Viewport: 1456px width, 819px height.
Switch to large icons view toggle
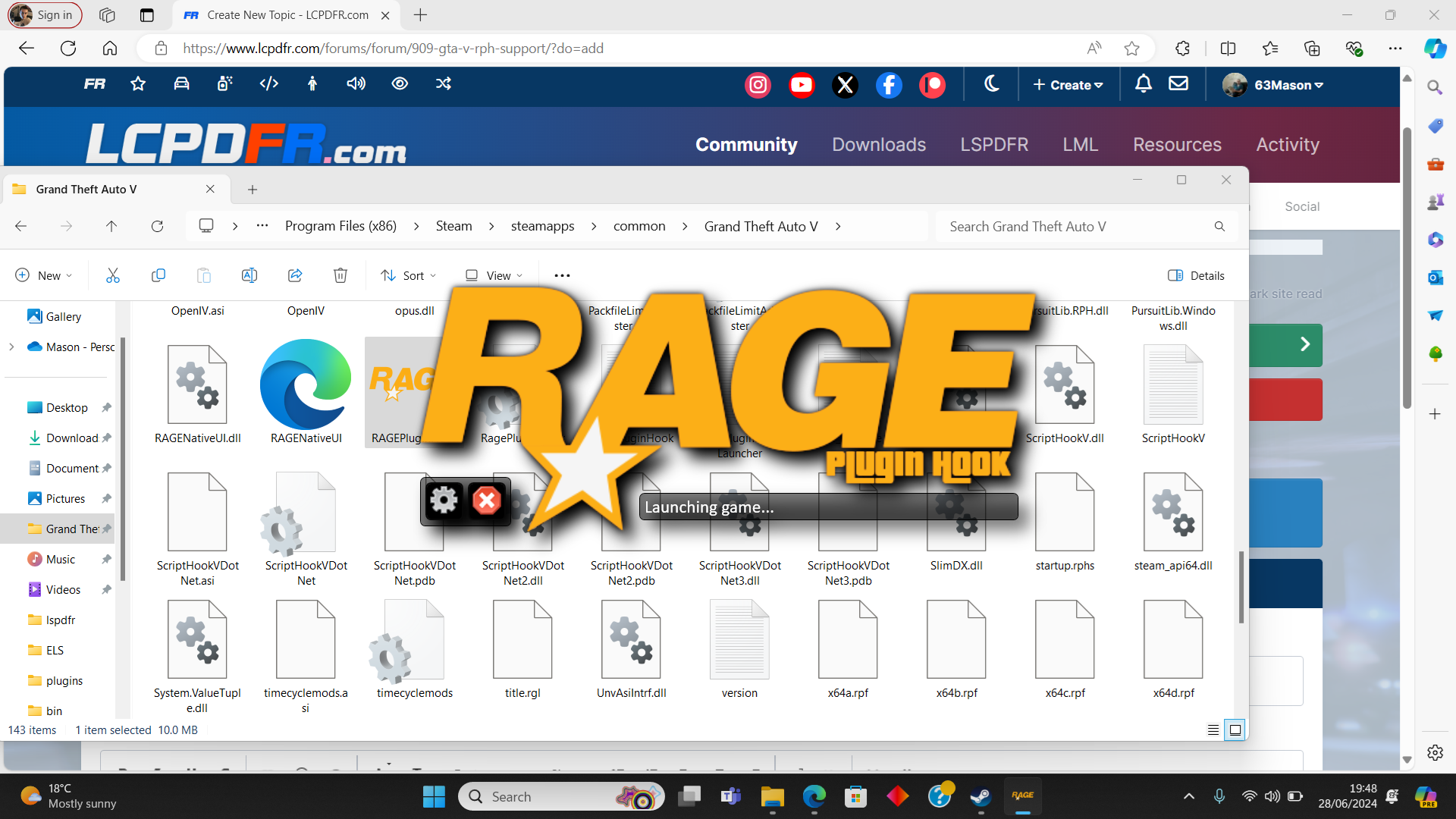pos(1235,730)
